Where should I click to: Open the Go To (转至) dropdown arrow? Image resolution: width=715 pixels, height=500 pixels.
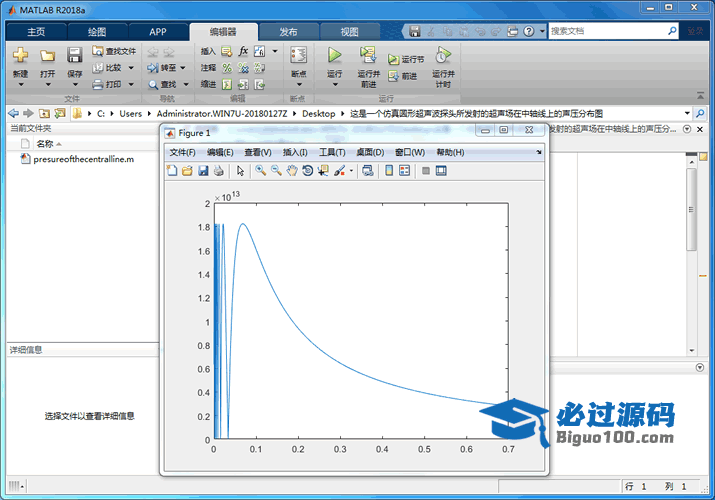183,68
